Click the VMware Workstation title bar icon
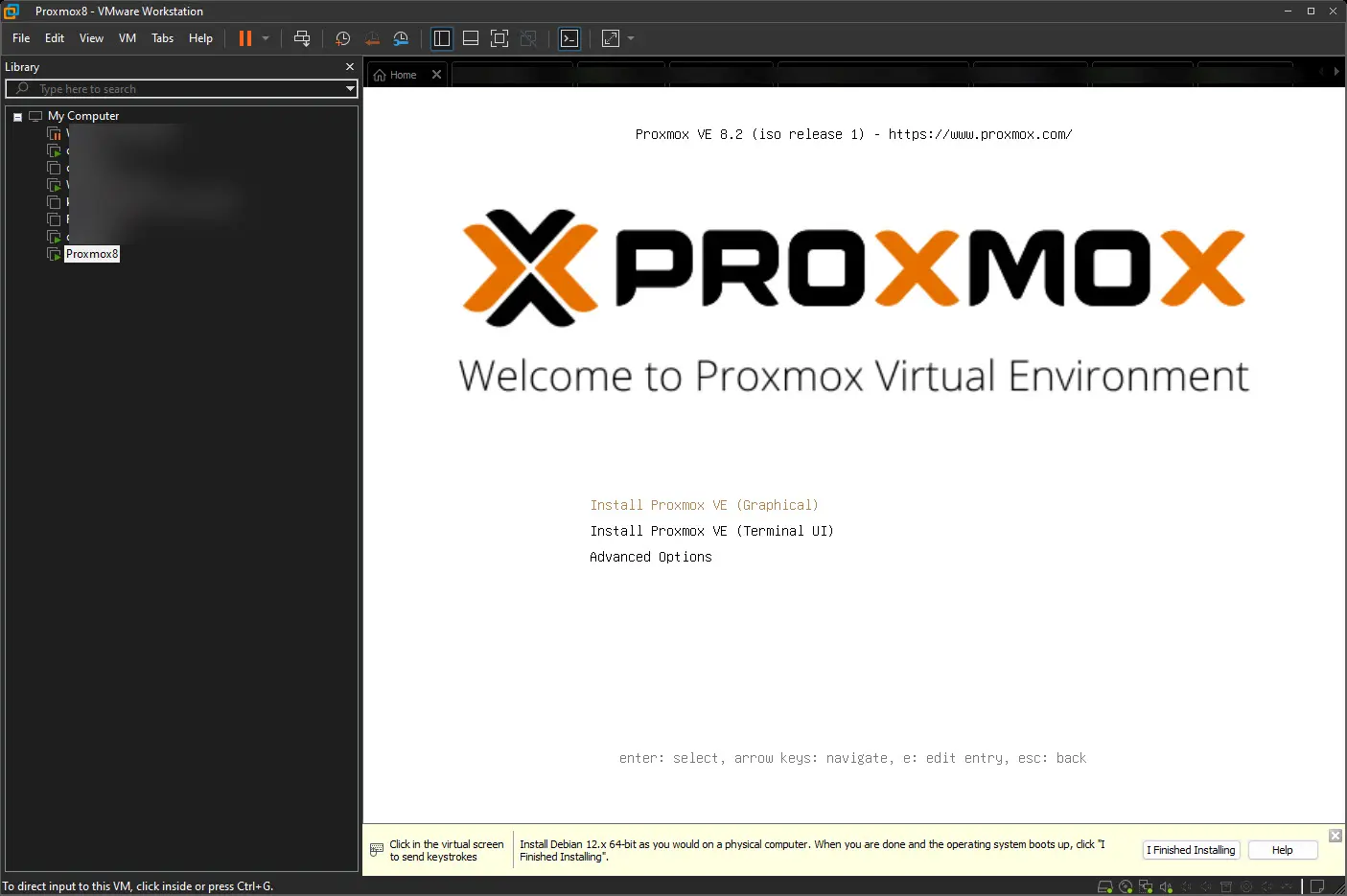The height and width of the screenshot is (896, 1347). click(x=12, y=11)
